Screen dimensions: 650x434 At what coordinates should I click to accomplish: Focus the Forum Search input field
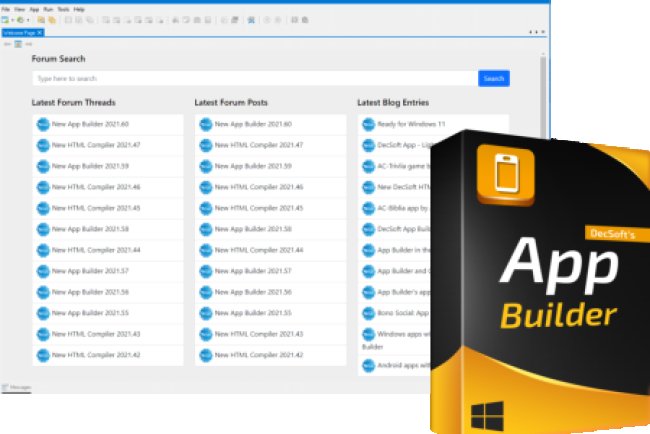point(255,78)
